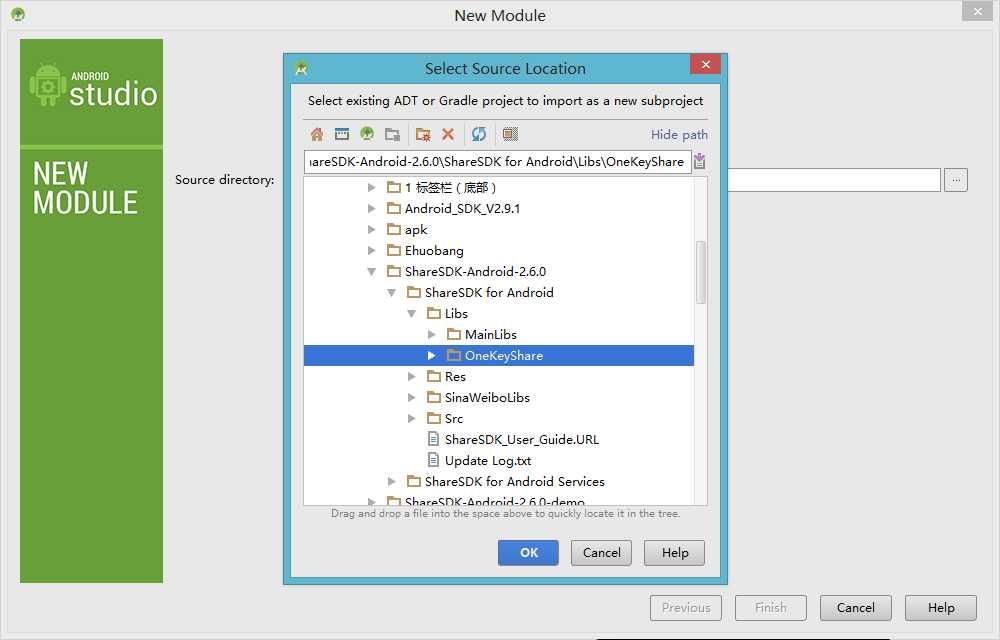This screenshot has height=640, width=1000.
Task: Click Previous in New Module window
Action: tap(686, 607)
